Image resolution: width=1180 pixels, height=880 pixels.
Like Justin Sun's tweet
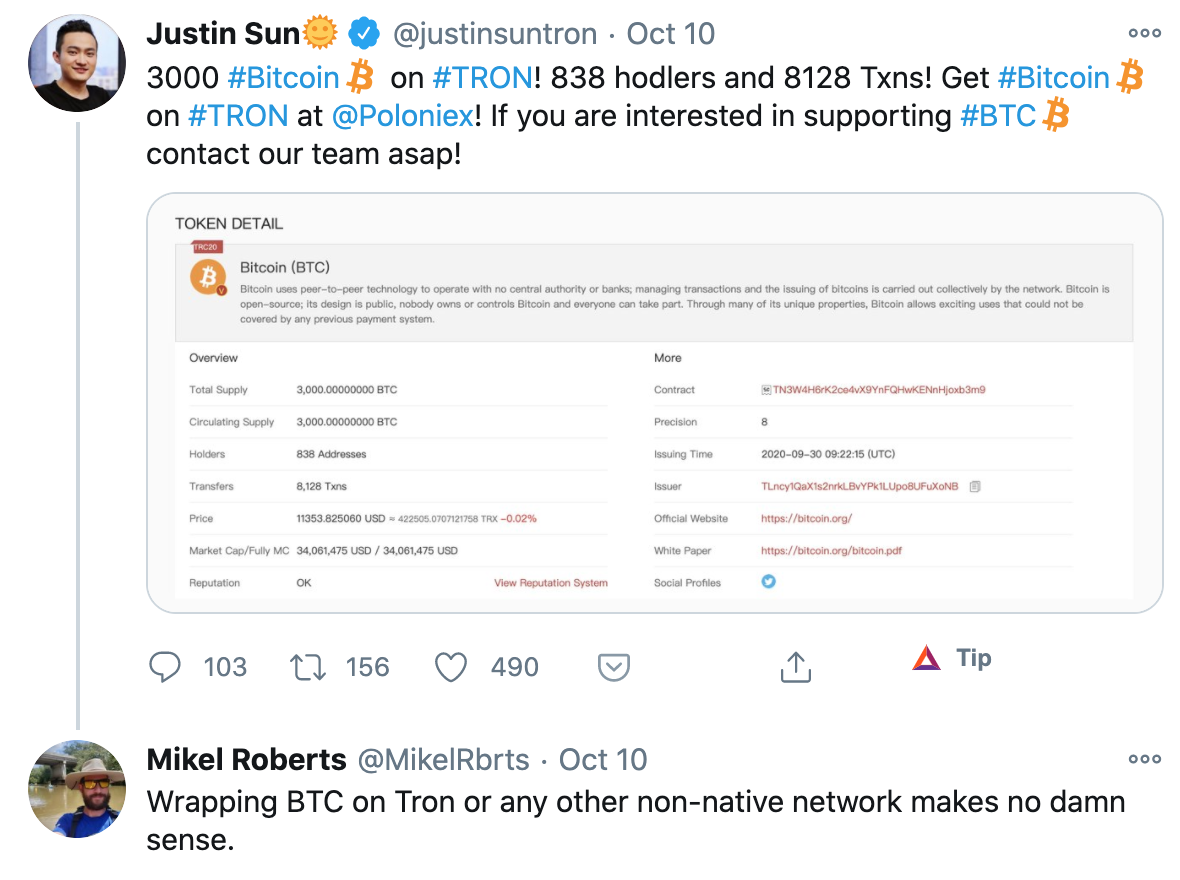tap(451, 667)
